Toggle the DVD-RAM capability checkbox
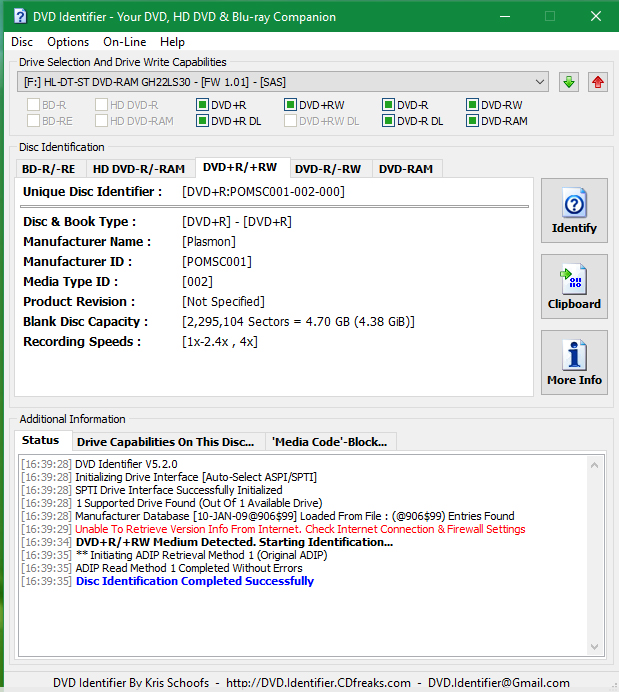This screenshot has height=692, width=619. [x=472, y=121]
